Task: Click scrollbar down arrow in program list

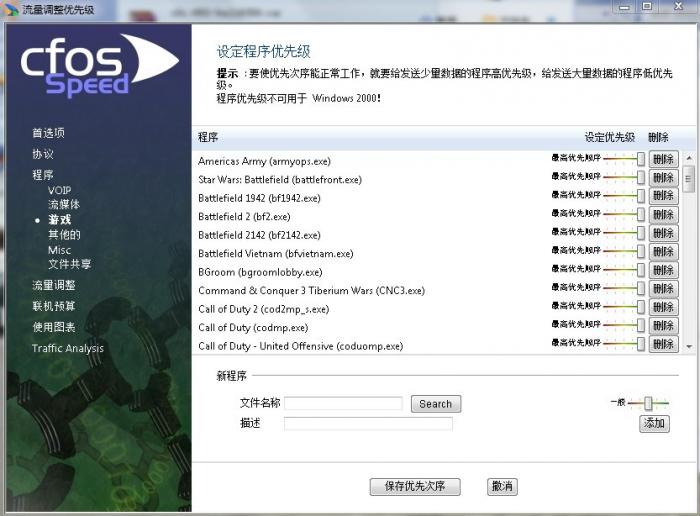Action: [x=689, y=347]
